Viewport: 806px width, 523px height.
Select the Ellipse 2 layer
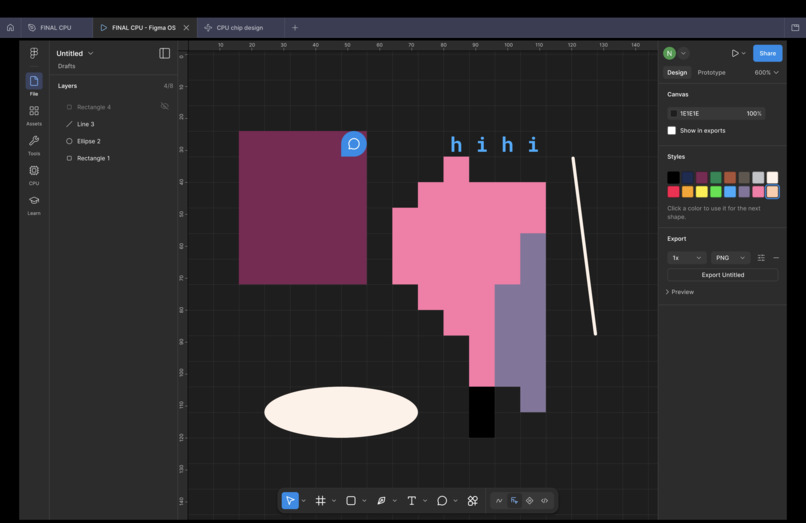click(x=116, y=141)
